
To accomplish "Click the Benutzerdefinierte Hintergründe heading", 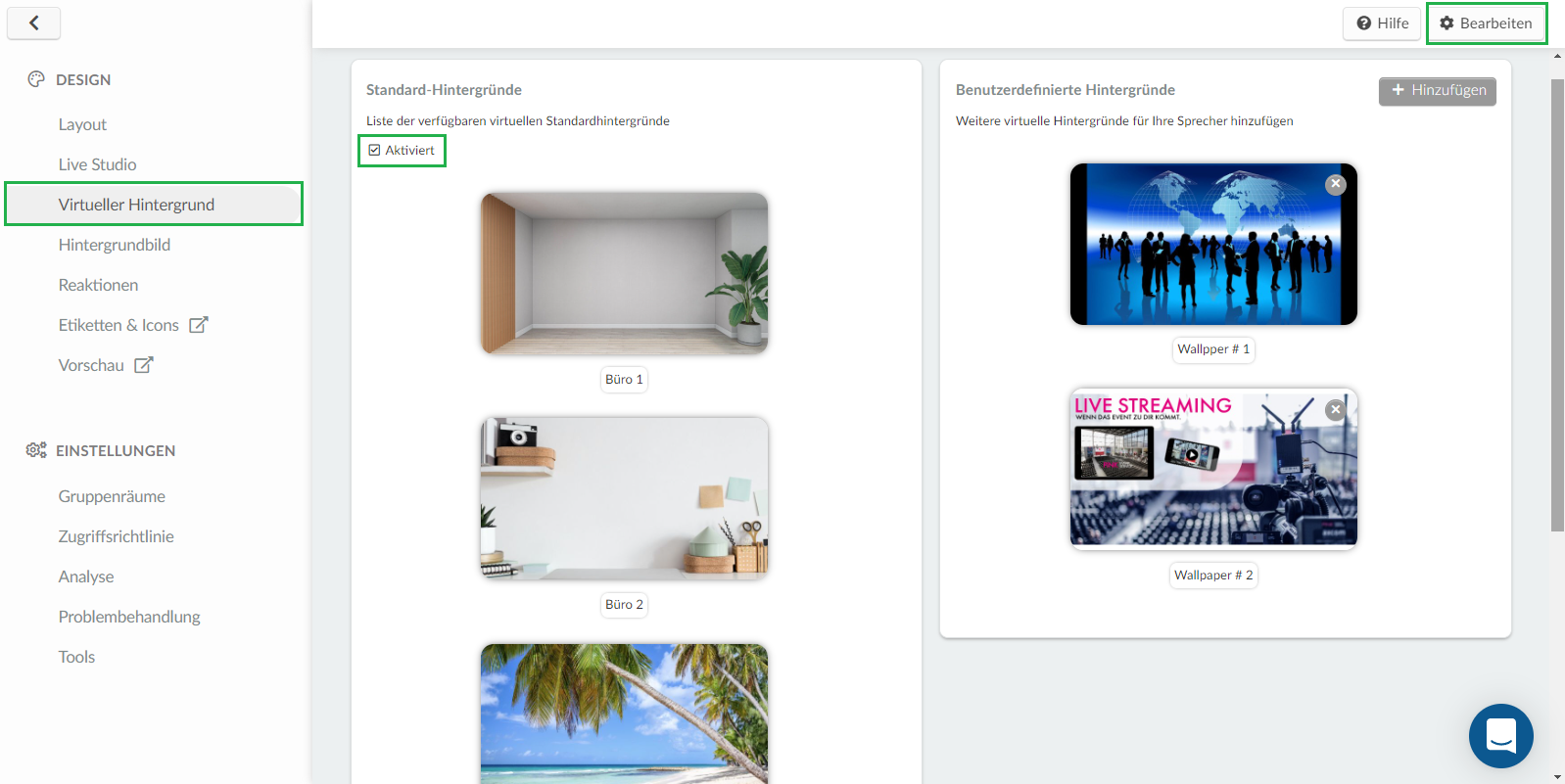I will coord(1066,90).
